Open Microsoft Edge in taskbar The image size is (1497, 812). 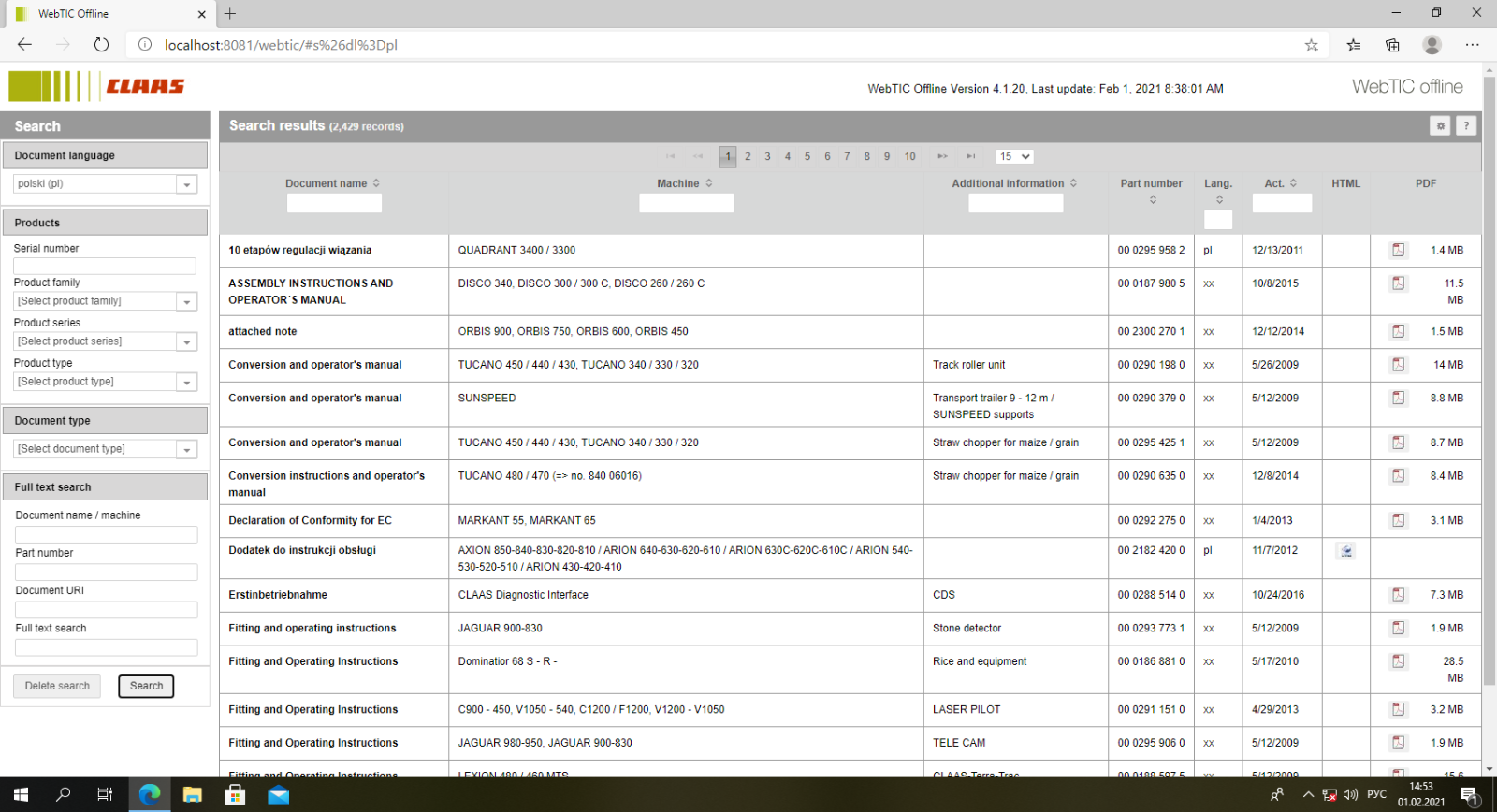tap(150, 795)
